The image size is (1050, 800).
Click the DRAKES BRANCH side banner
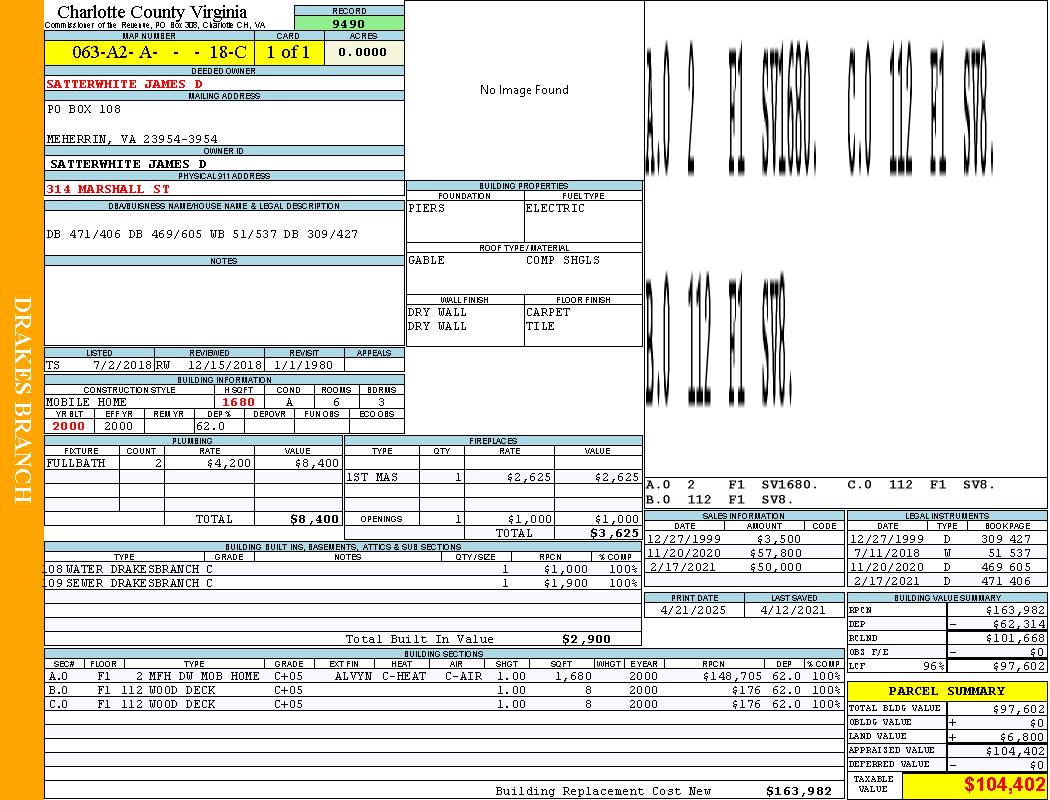(x=22, y=400)
